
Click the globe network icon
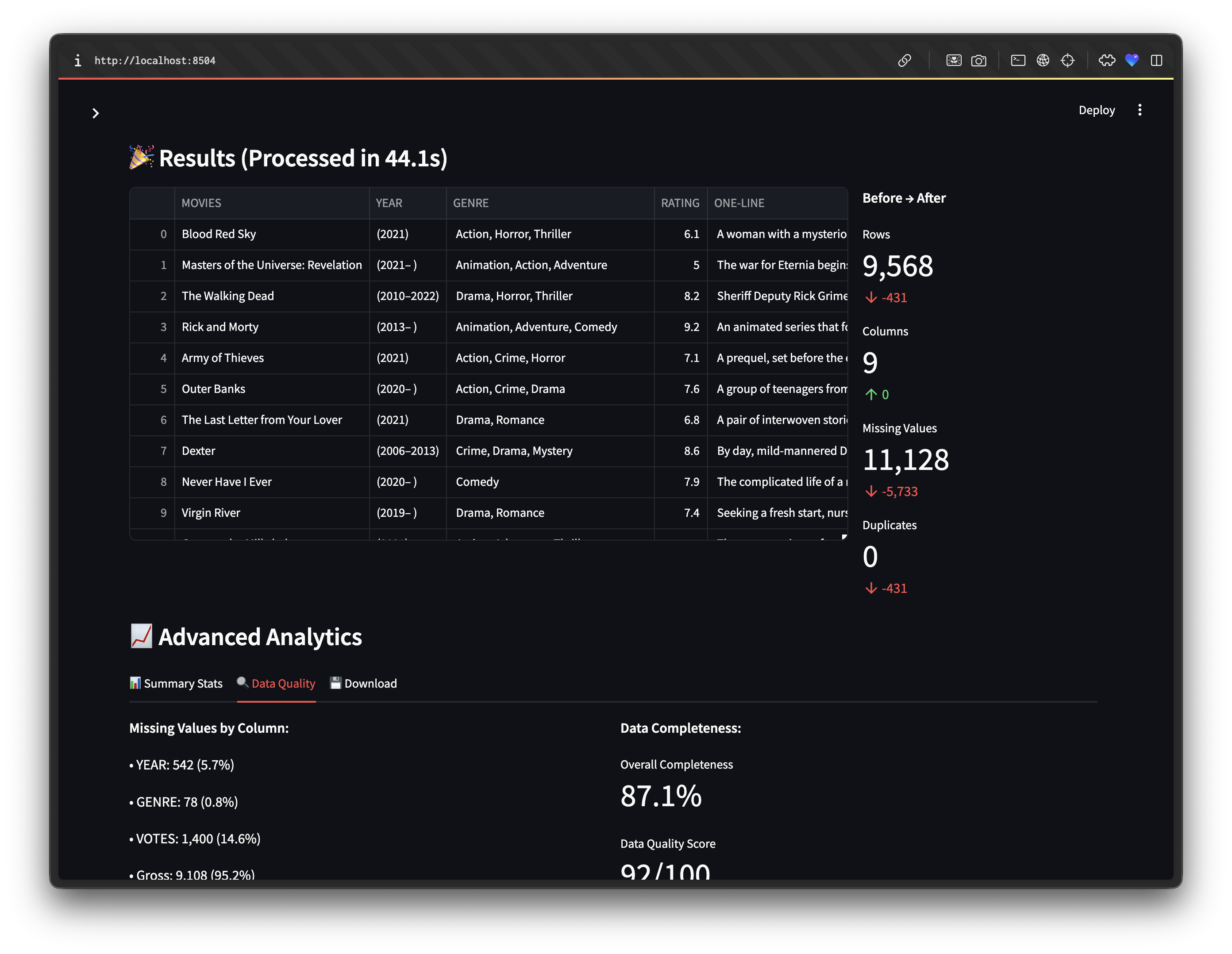(1043, 60)
